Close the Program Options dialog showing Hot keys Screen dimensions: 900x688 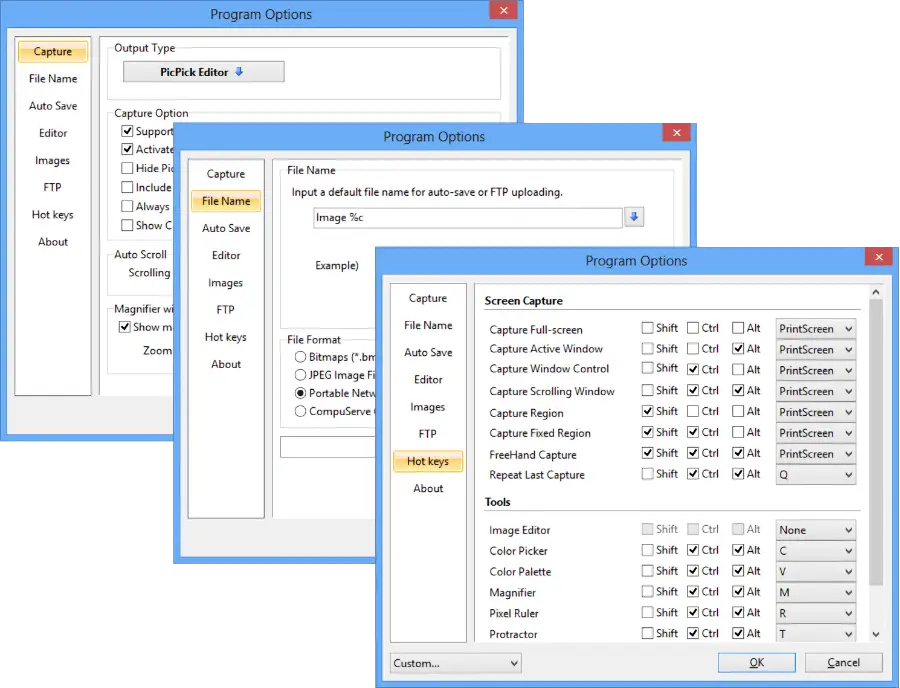878,258
